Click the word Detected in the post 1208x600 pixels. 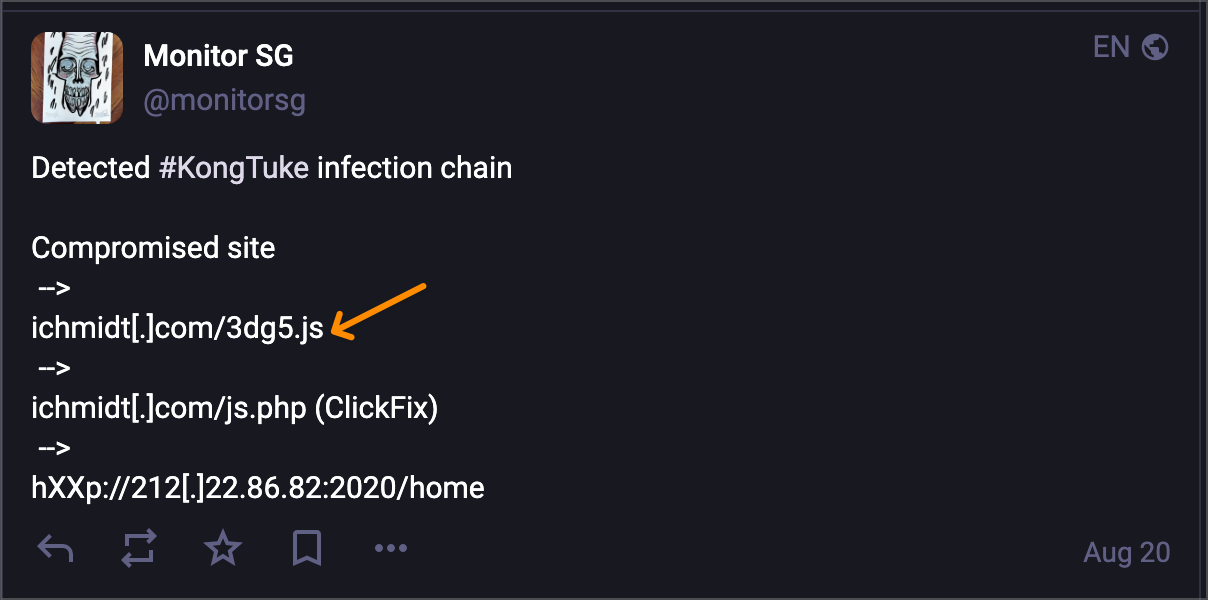(91, 167)
